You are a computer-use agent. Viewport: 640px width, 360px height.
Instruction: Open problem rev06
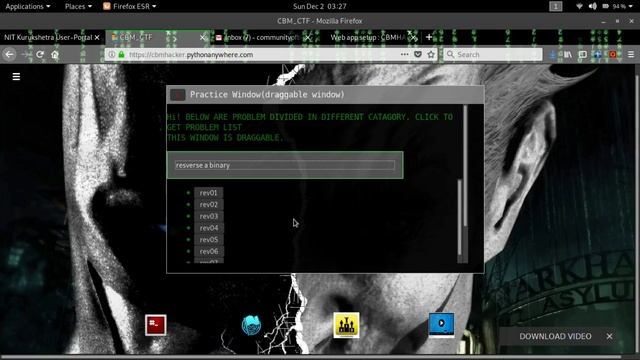(x=209, y=251)
